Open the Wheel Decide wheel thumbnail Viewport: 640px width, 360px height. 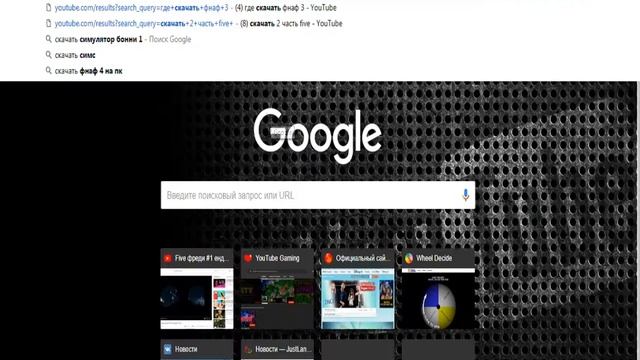tap(438, 298)
